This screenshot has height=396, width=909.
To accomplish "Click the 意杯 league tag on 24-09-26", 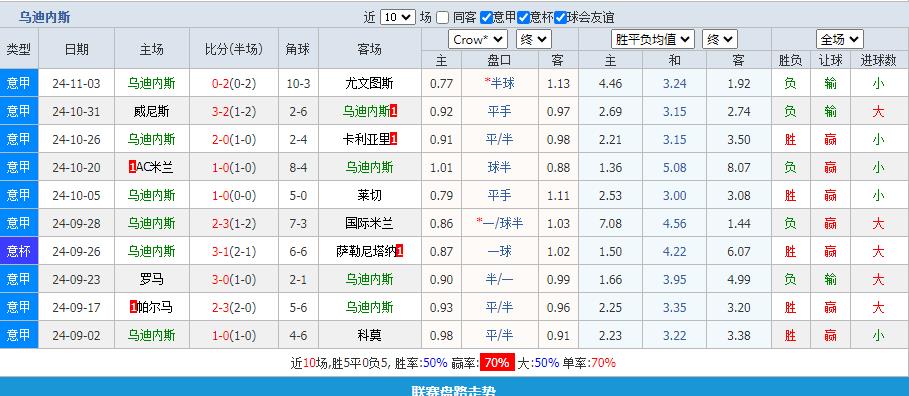I will (19, 251).
